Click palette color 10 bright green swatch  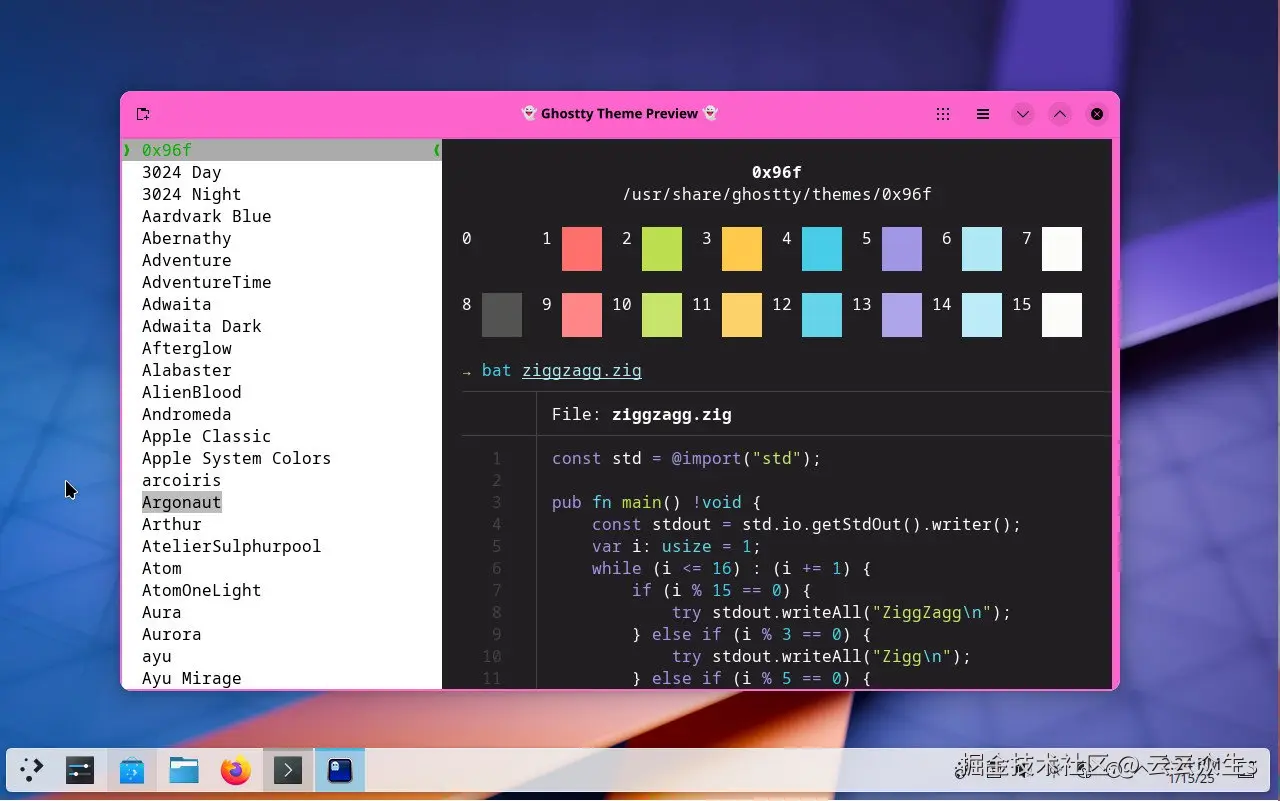662,315
